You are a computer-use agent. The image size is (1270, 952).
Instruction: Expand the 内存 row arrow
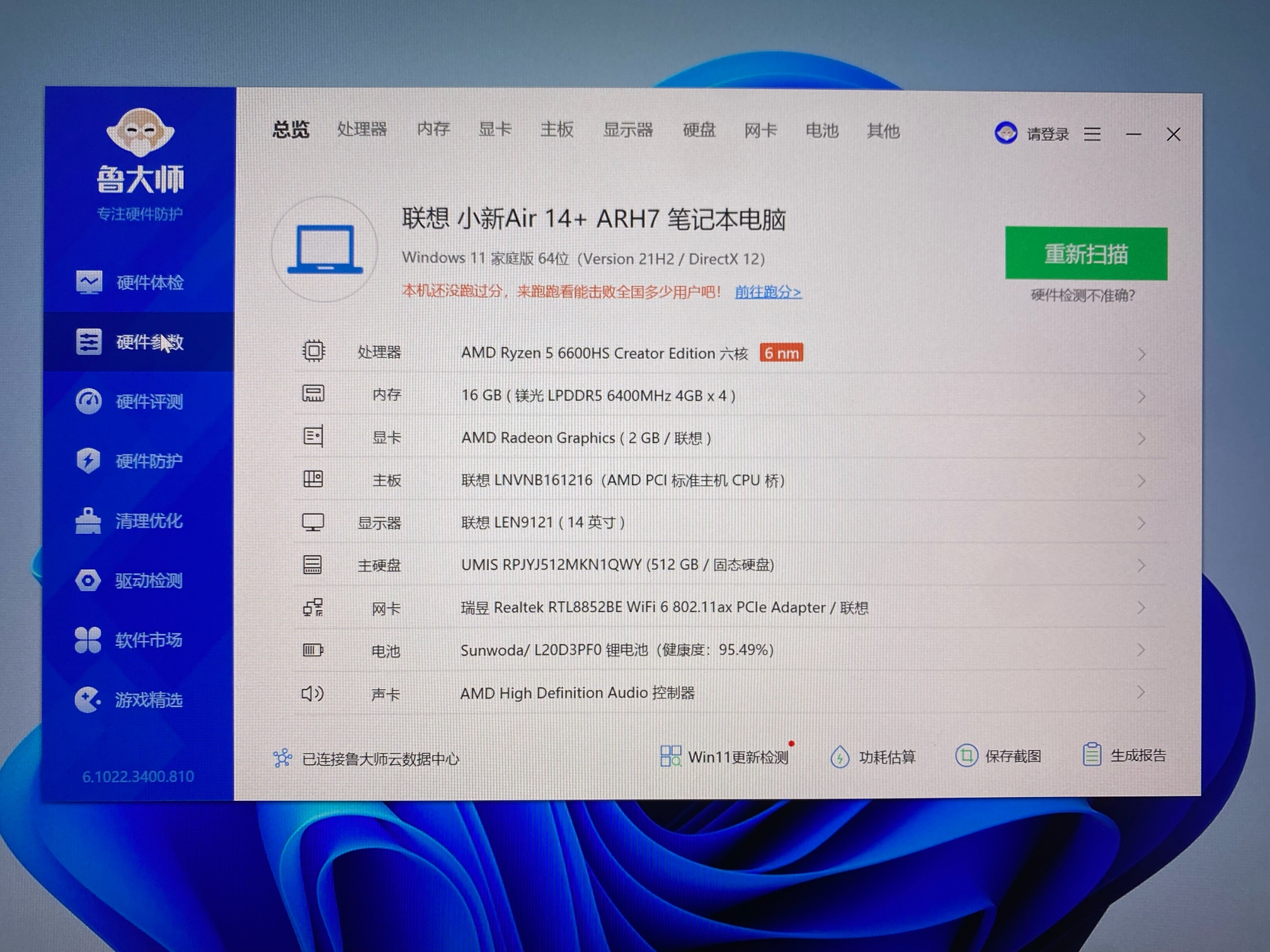(1141, 397)
